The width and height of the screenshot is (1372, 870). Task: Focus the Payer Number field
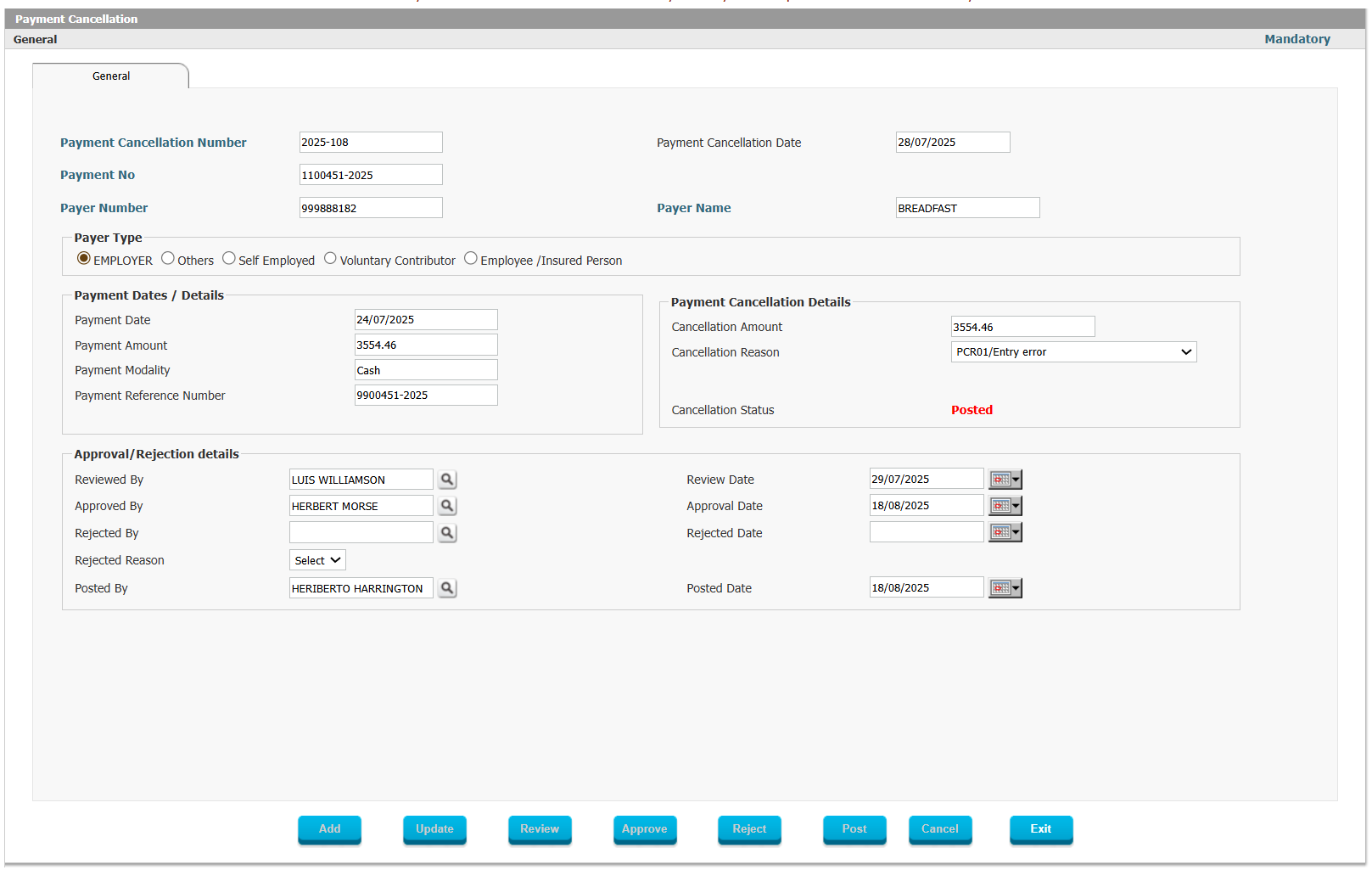pos(371,208)
